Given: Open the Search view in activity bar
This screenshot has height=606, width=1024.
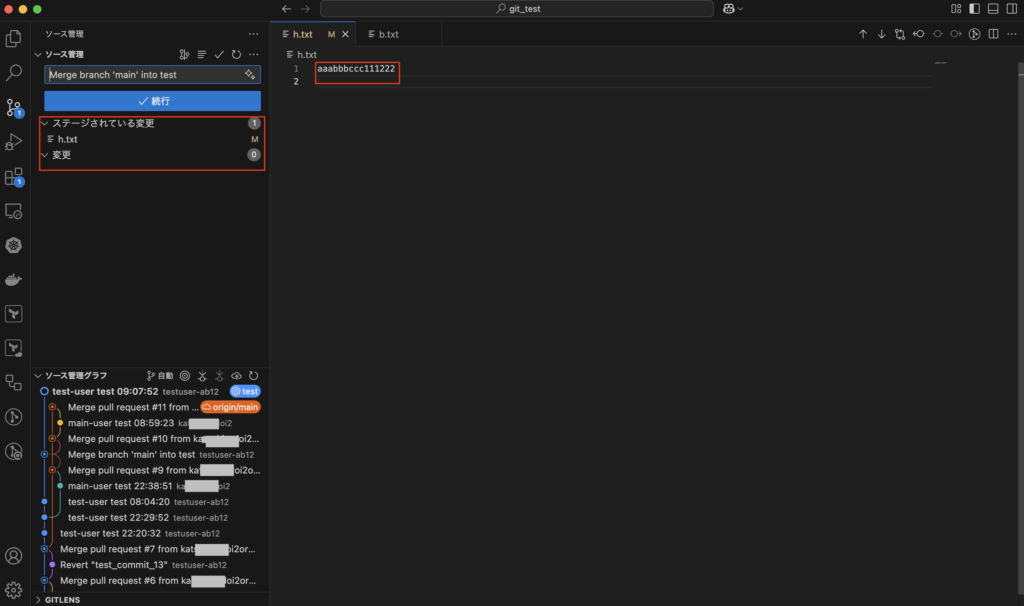Looking at the screenshot, I should [x=14, y=72].
